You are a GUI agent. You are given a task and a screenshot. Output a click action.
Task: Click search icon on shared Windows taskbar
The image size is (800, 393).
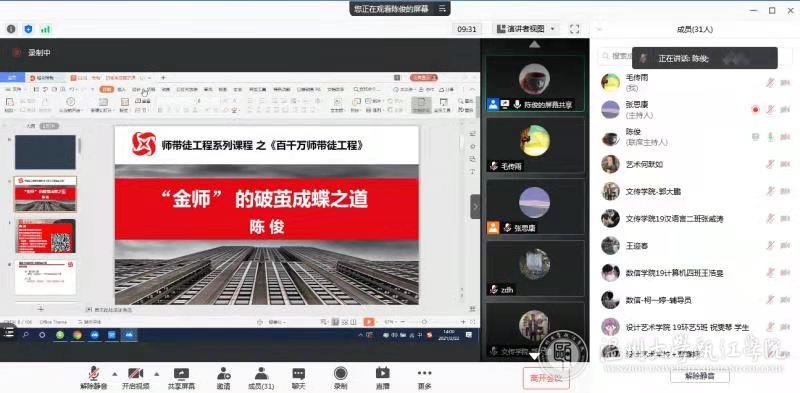click(x=26, y=335)
